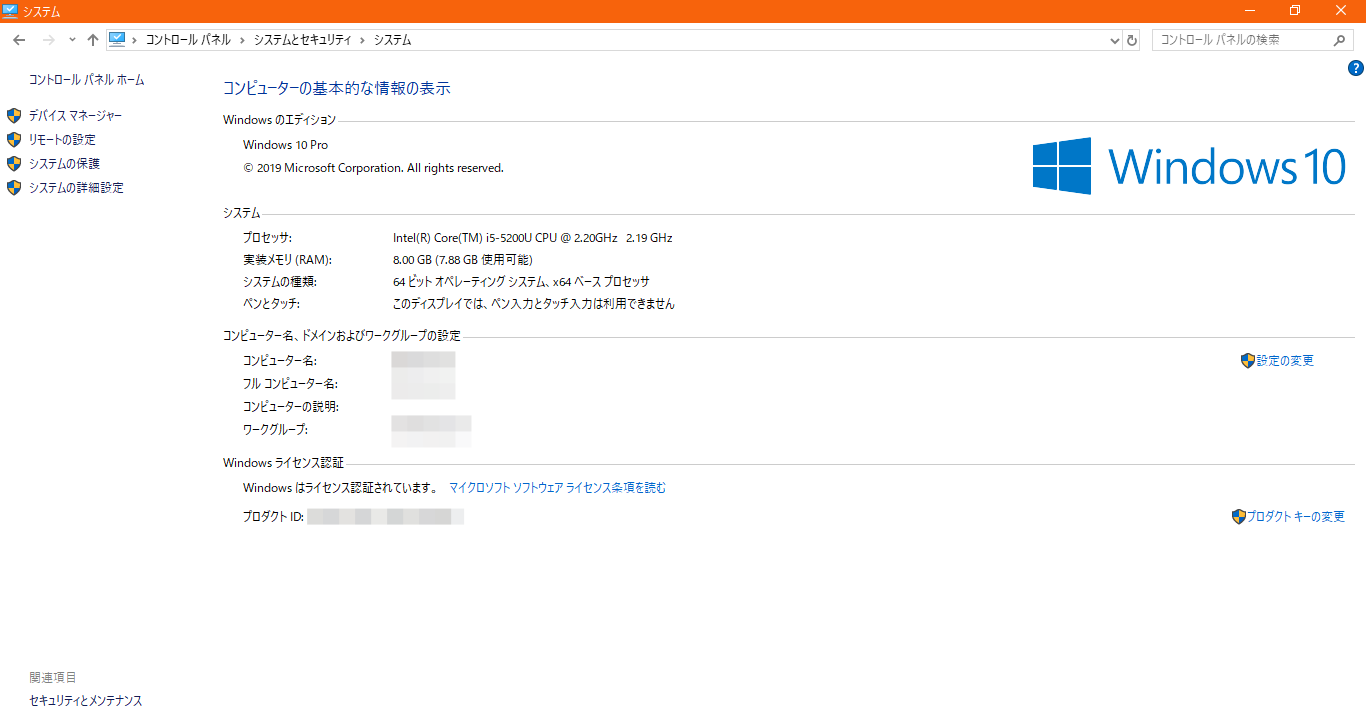The width and height of the screenshot is (1366, 728).
Task: Click the search magnifier icon
Action: click(1340, 40)
